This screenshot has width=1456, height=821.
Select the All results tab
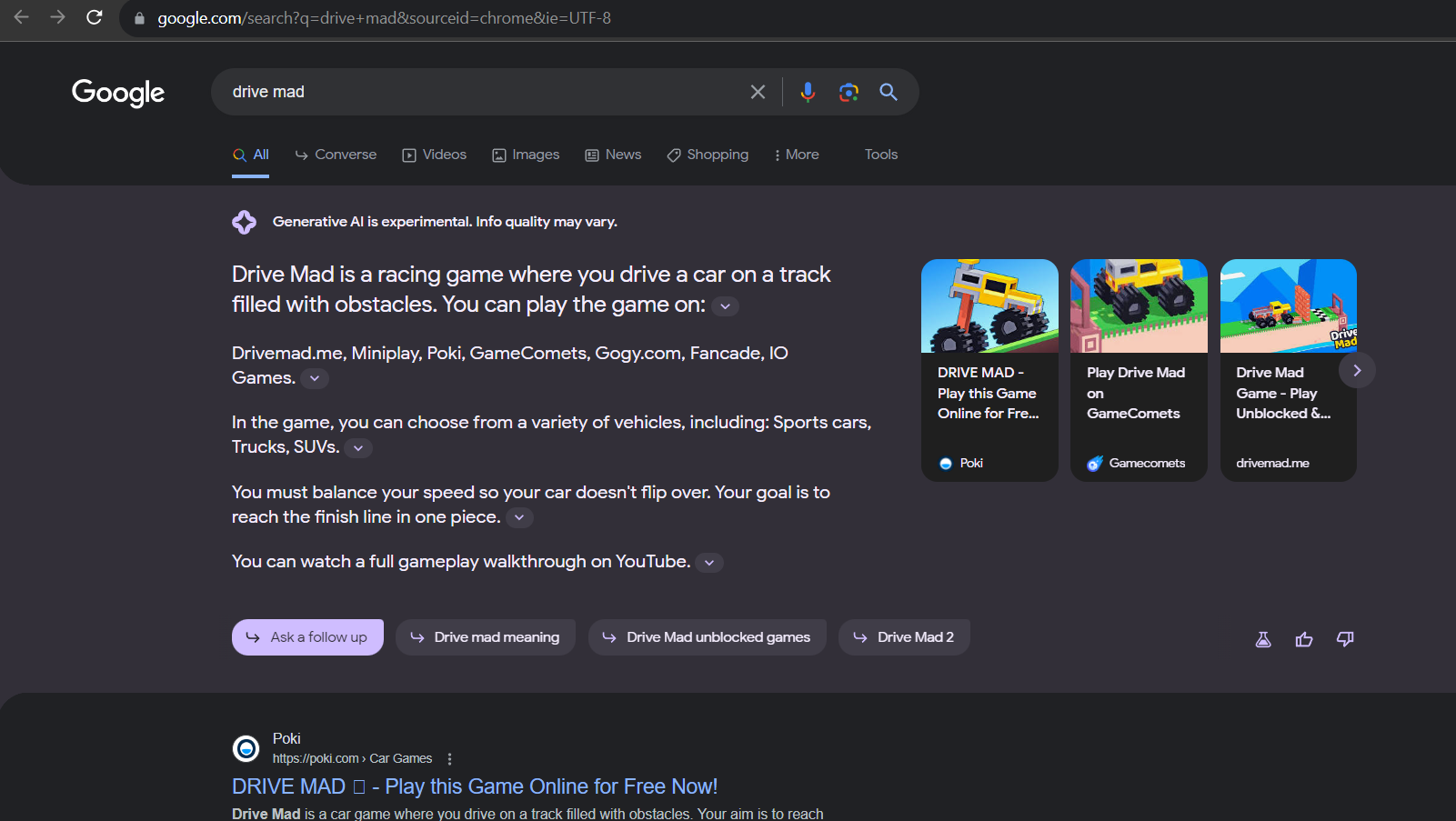(x=251, y=155)
